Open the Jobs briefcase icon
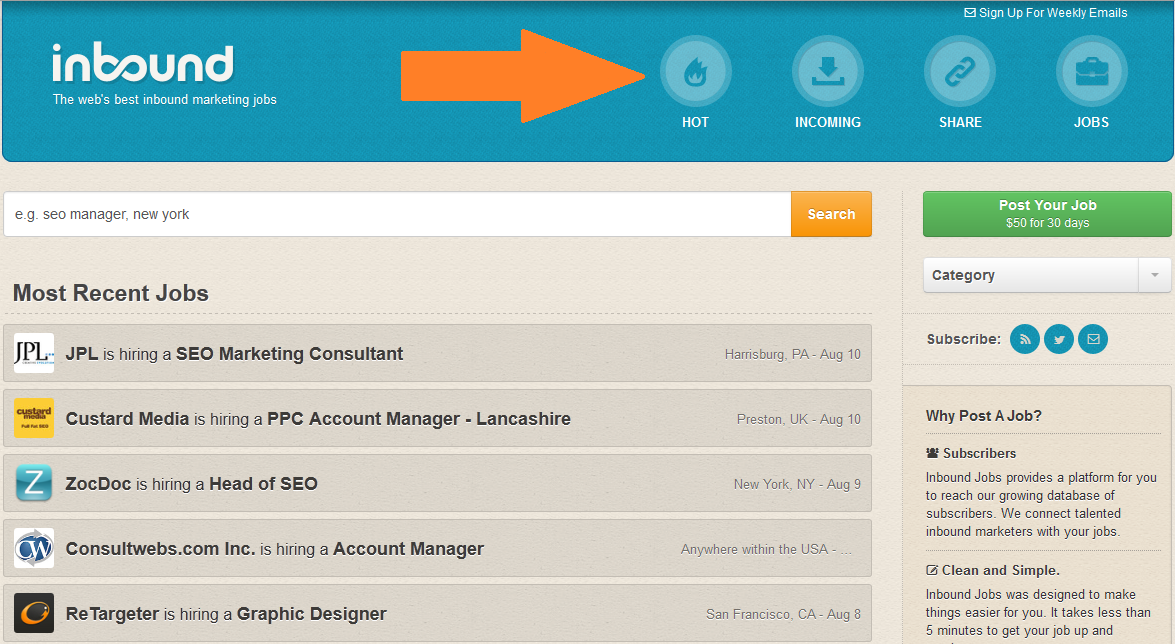This screenshot has height=644, width=1175. pos(1092,71)
